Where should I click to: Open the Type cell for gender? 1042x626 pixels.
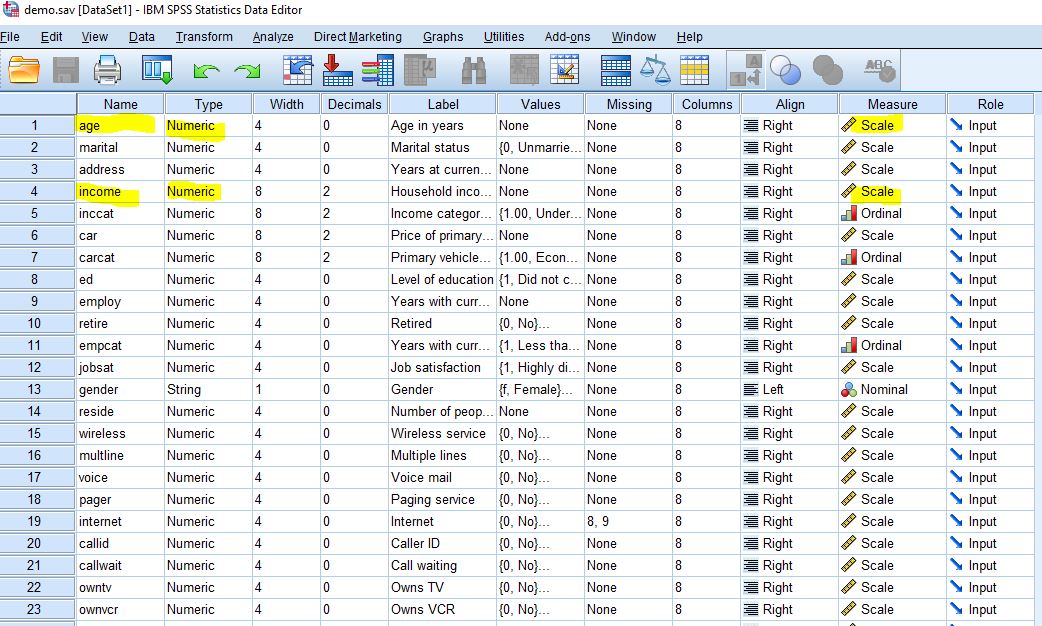pos(205,389)
